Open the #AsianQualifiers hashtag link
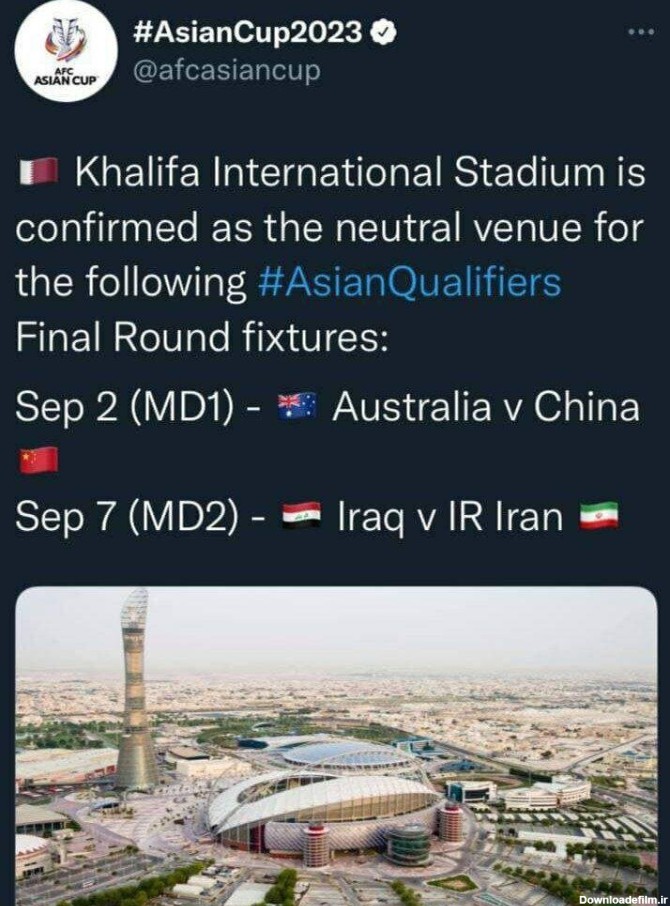670x906 pixels. click(408, 283)
